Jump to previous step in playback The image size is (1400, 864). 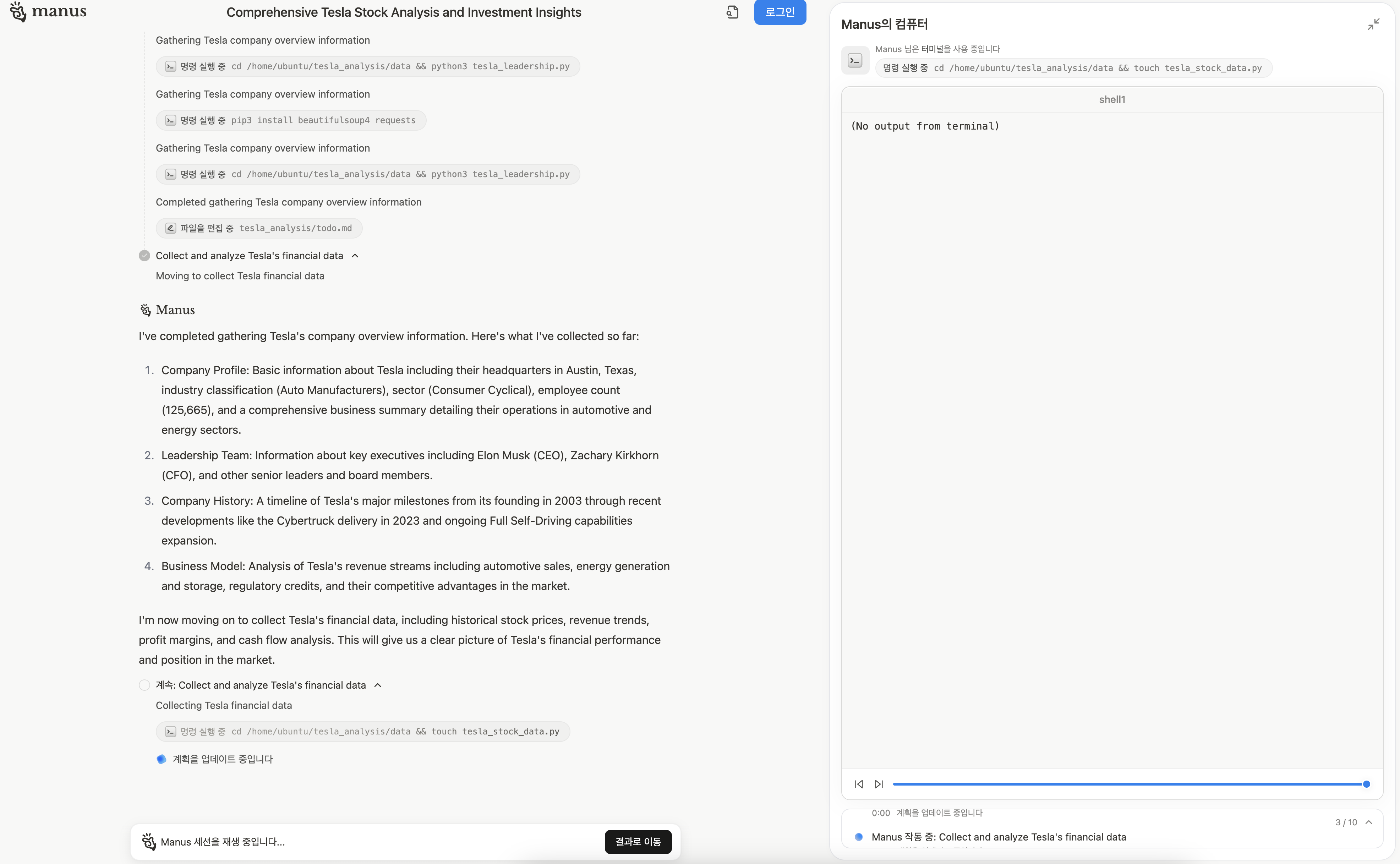858,784
